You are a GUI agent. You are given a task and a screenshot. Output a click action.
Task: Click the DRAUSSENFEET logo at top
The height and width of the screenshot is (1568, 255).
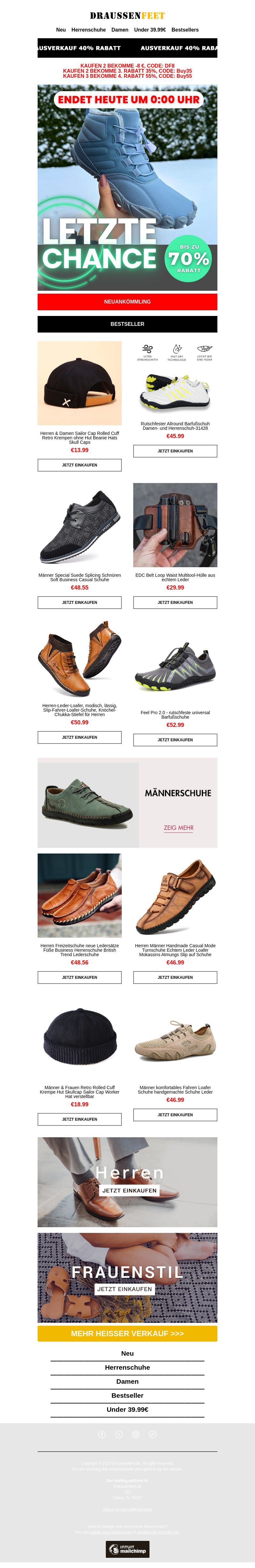click(127, 15)
